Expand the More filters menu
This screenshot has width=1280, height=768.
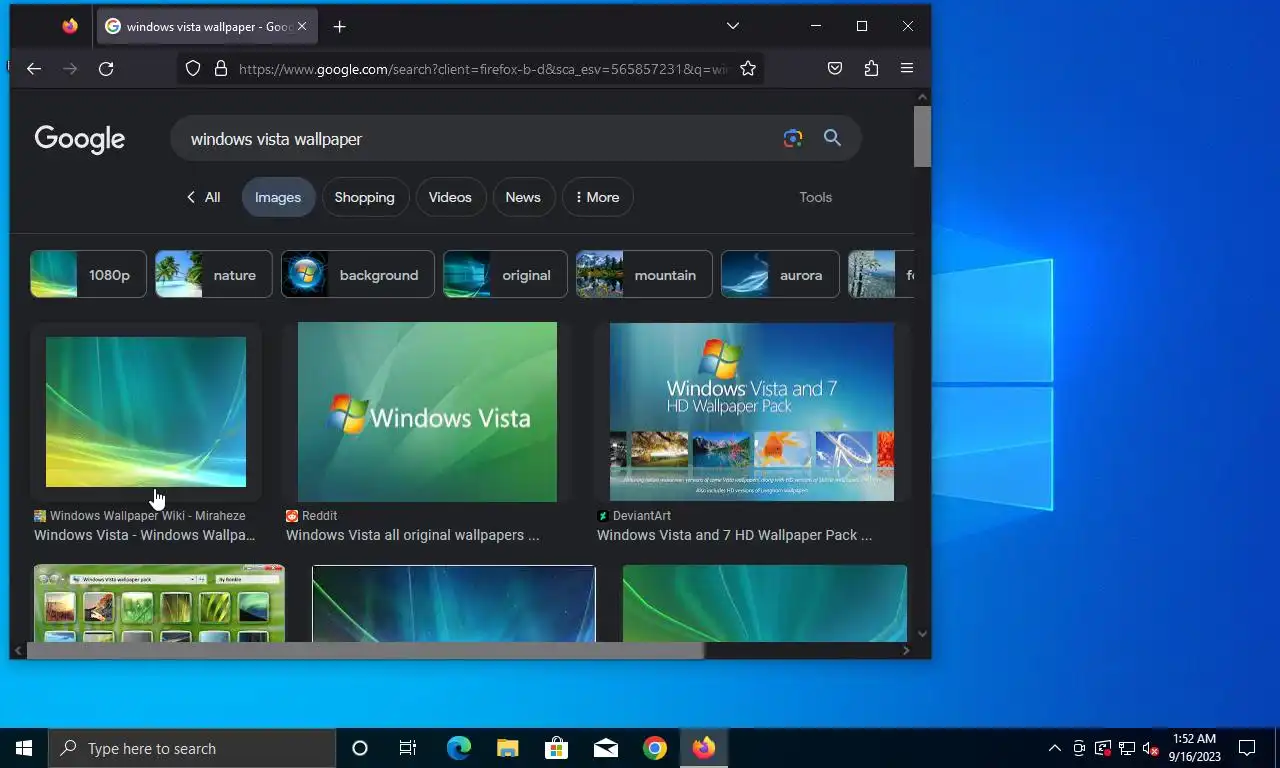point(597,197)
